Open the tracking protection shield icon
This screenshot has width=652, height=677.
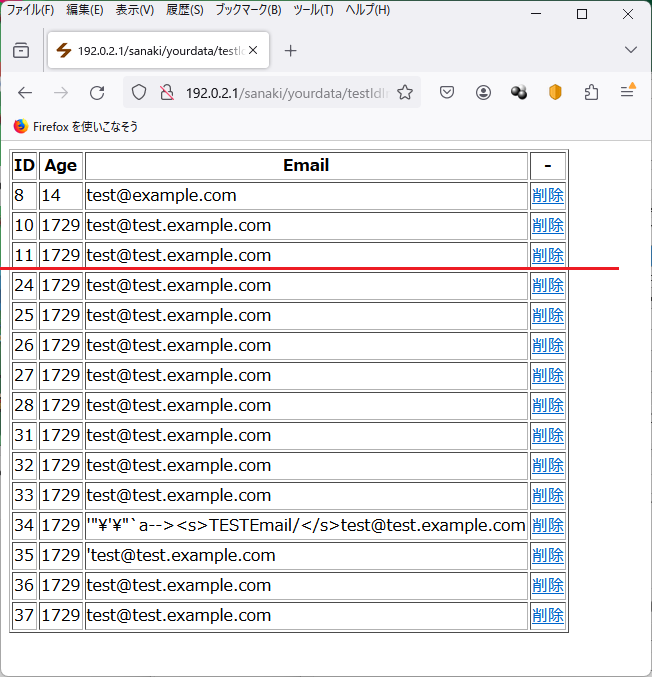click(139, 92)
